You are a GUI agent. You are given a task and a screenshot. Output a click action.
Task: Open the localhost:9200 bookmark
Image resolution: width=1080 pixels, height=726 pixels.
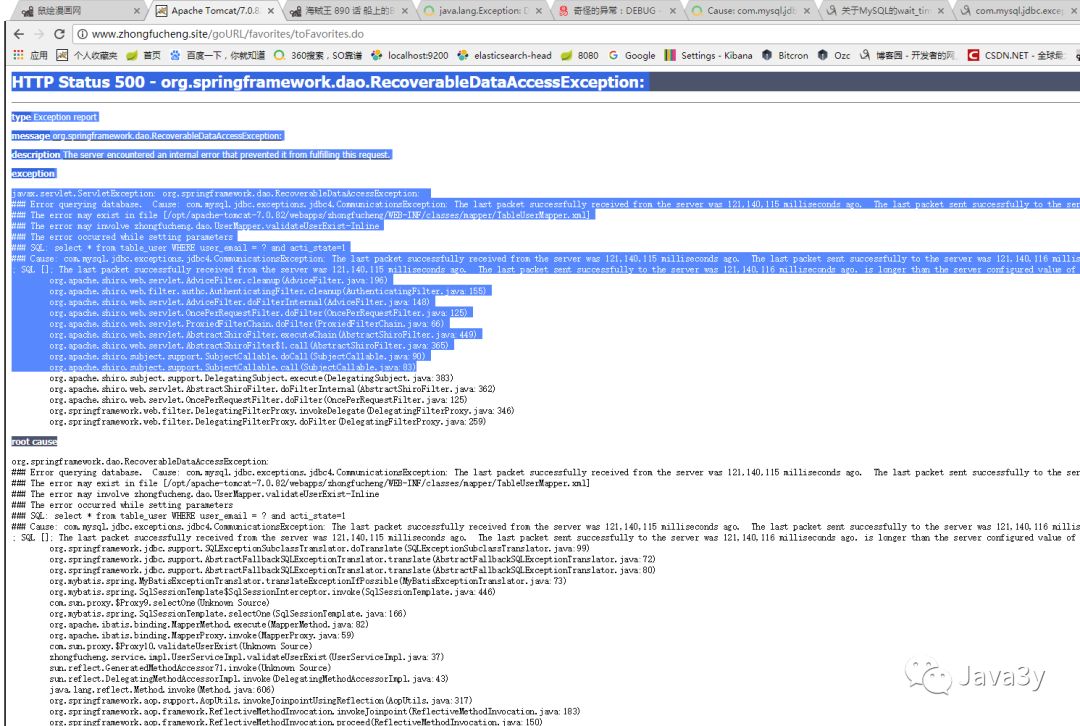[409, 55]
